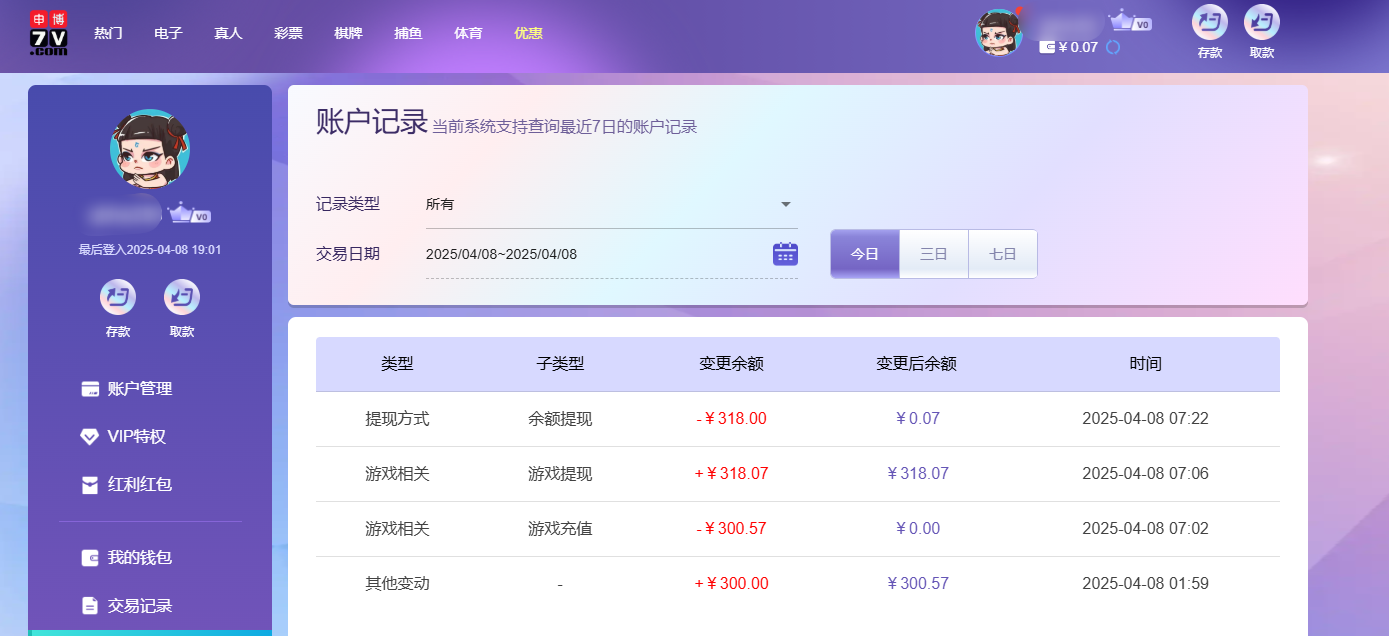Click the user avatar in the header
Viewport: 1389px width, 636px height.
coord(998,32)
